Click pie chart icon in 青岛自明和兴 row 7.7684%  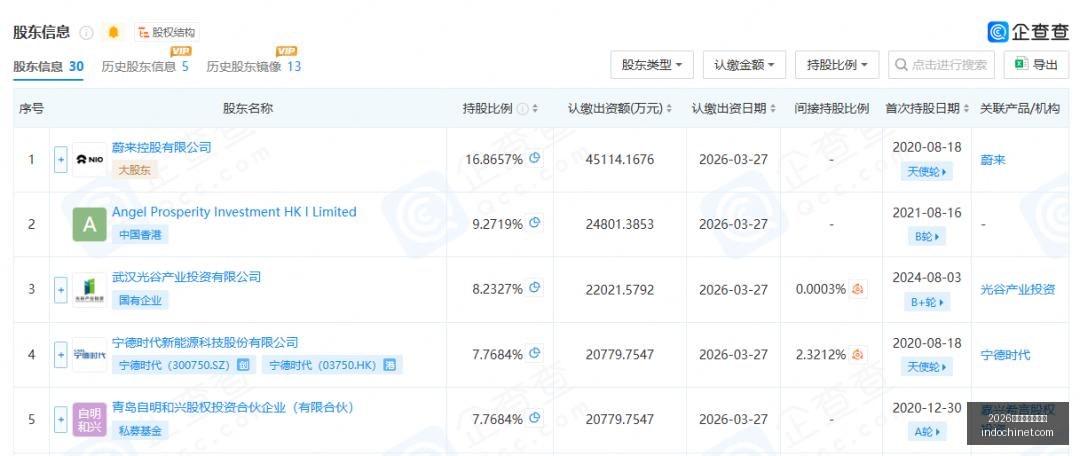534,418
